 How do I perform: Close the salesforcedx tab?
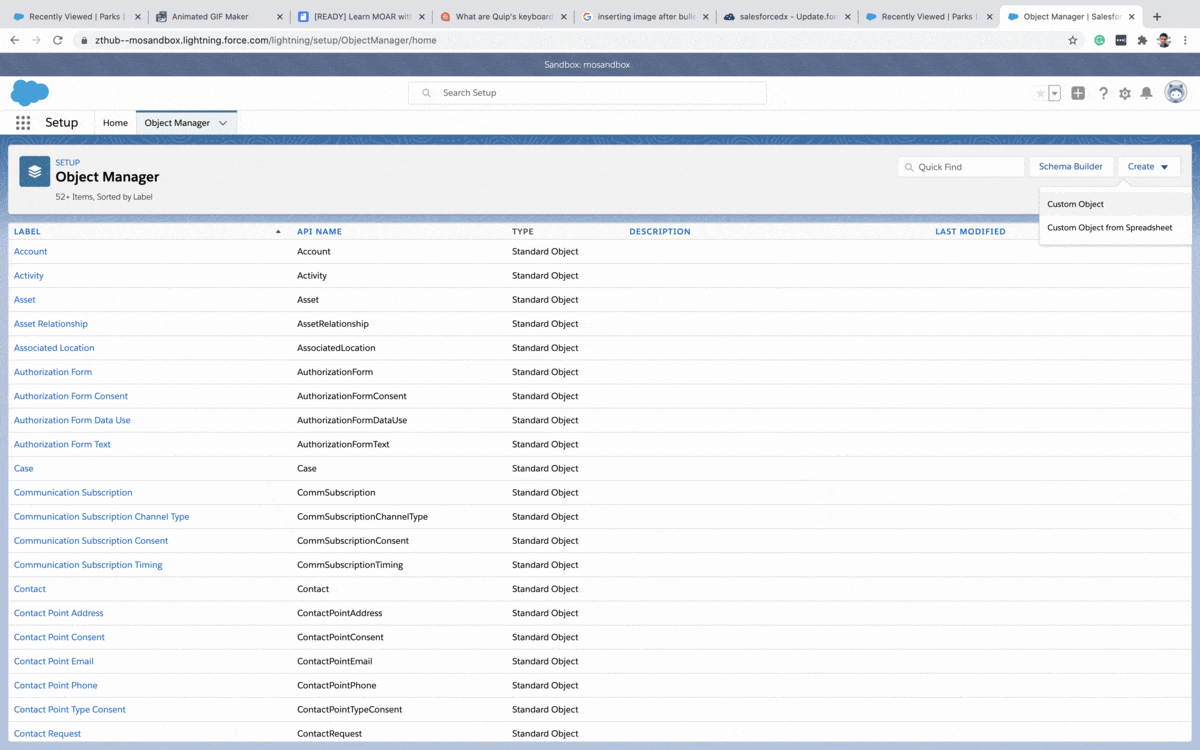click(x=848, y=17)
